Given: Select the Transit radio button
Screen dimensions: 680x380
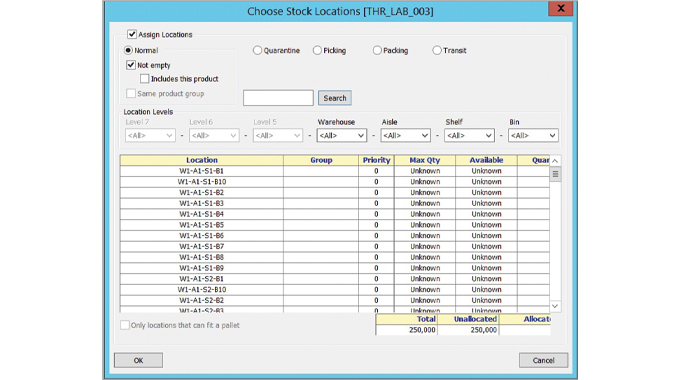Looking at the screenshot, I should pos(437,50).
